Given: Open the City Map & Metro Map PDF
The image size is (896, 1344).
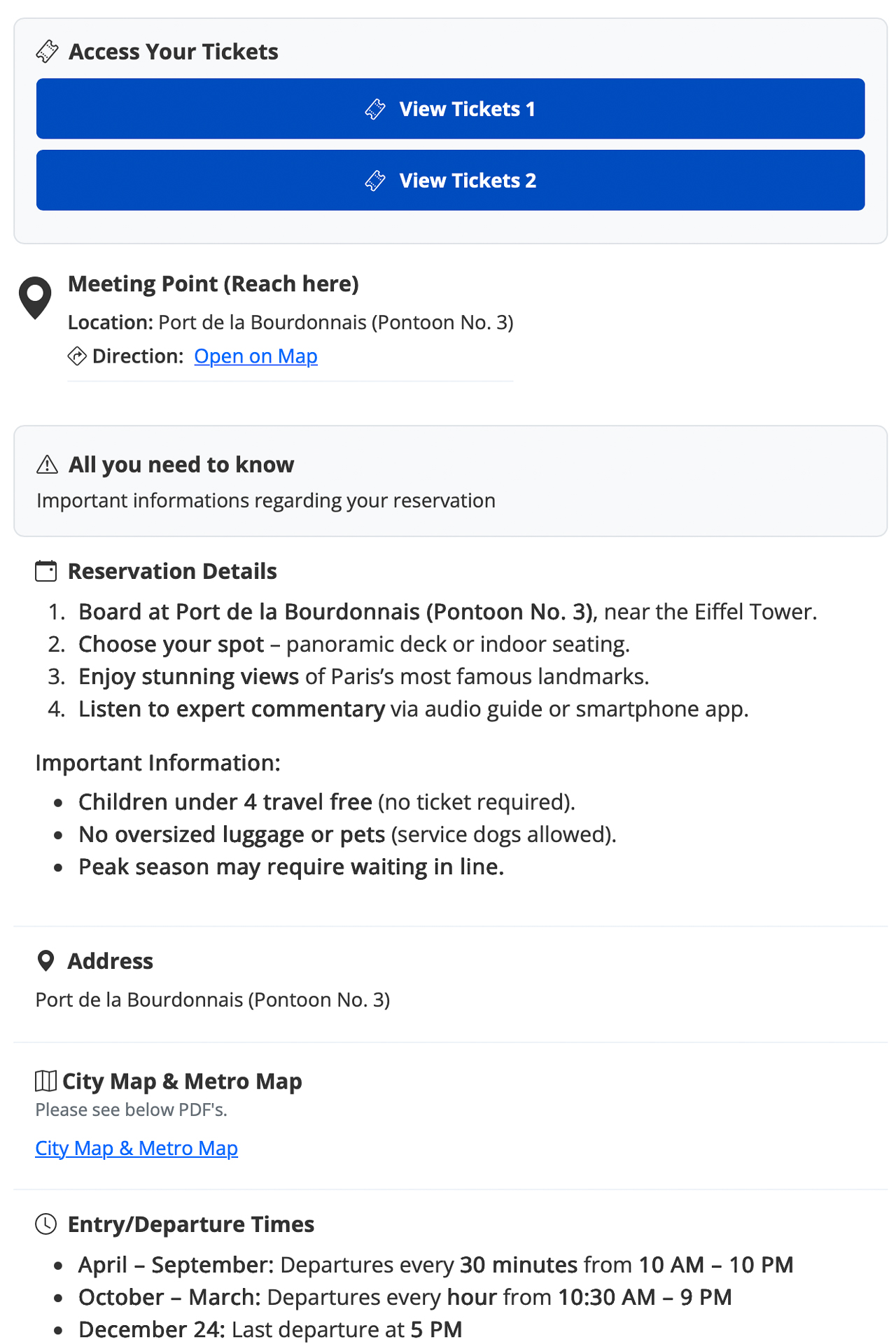Looking at the screenshot, I should pos(136,1148).
